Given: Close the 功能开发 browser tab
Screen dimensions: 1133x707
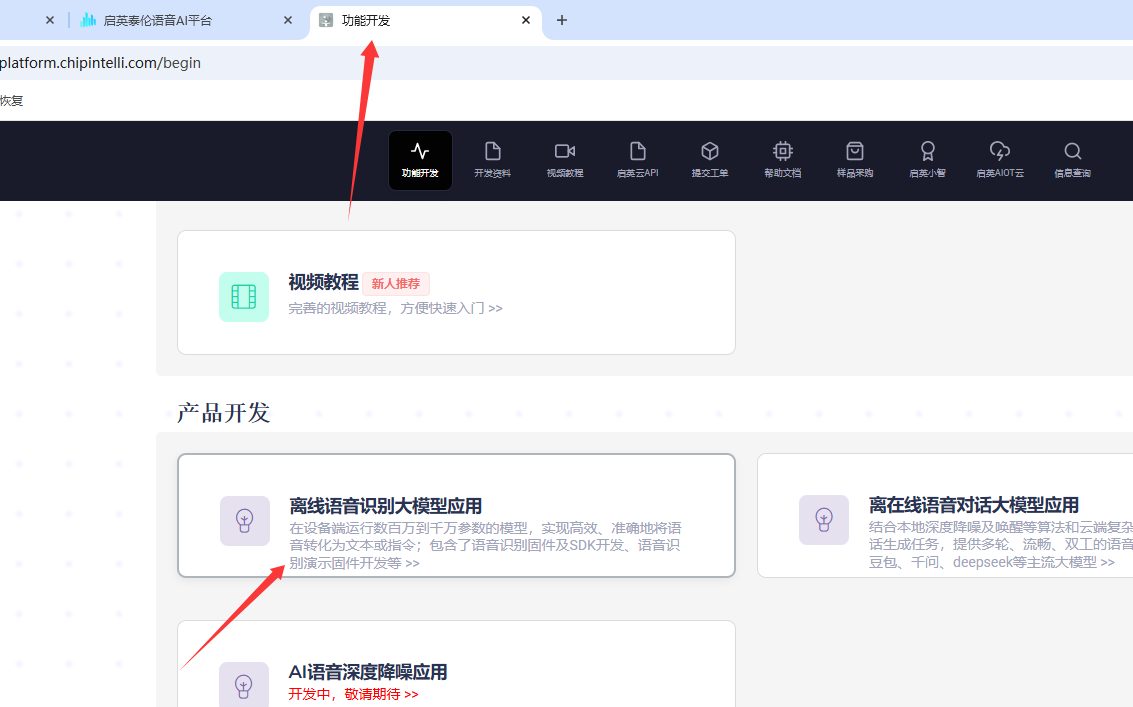Looking at the screenshot, I should tap(526, 20).
